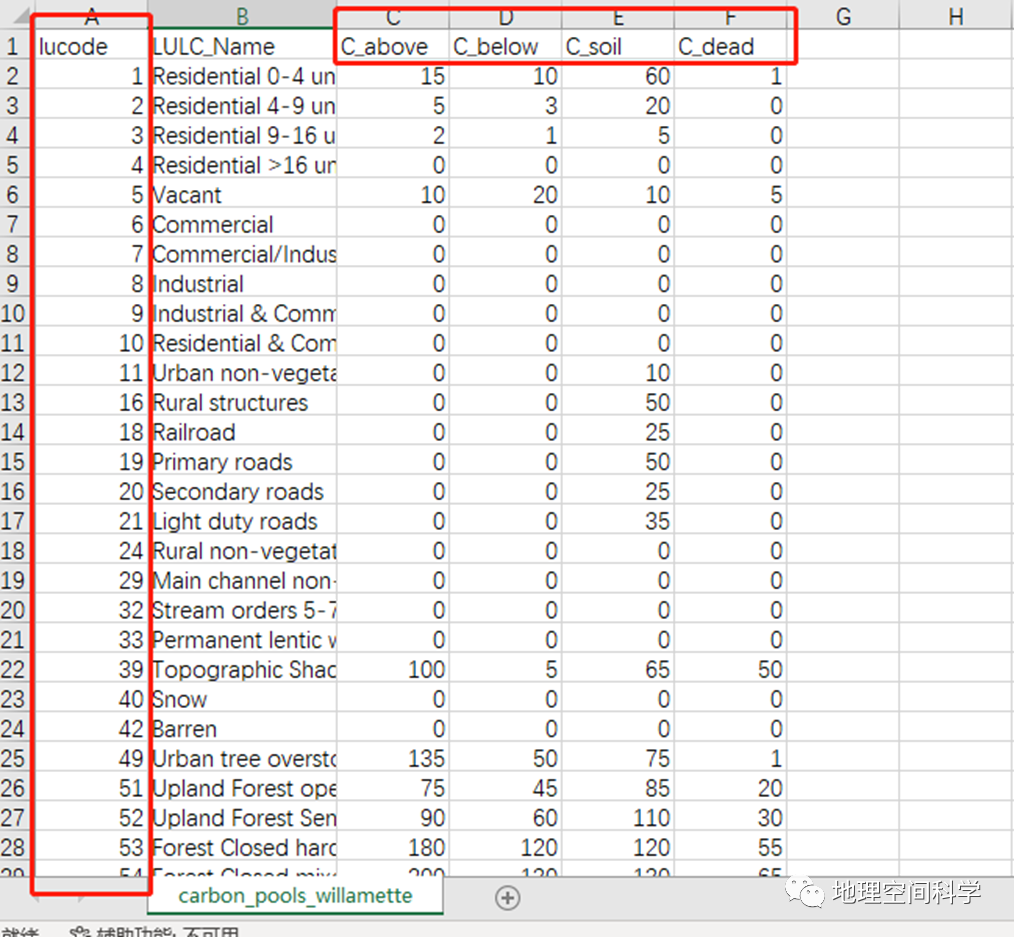
Task: Select lucode value 16 in row 13
Action: pyautogui.click(x=91, y=402)
